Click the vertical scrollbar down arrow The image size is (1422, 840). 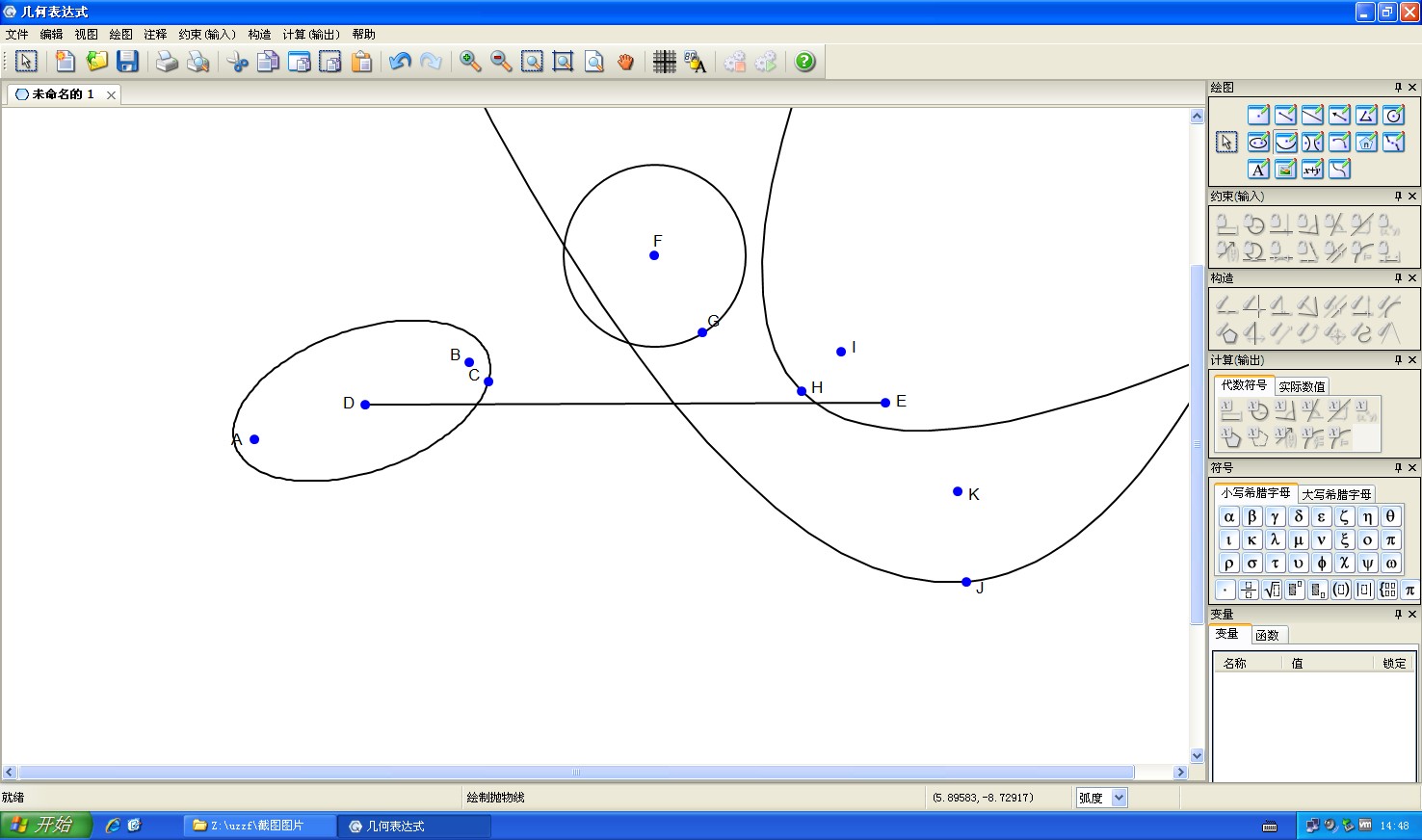[x=1197, y=756]
